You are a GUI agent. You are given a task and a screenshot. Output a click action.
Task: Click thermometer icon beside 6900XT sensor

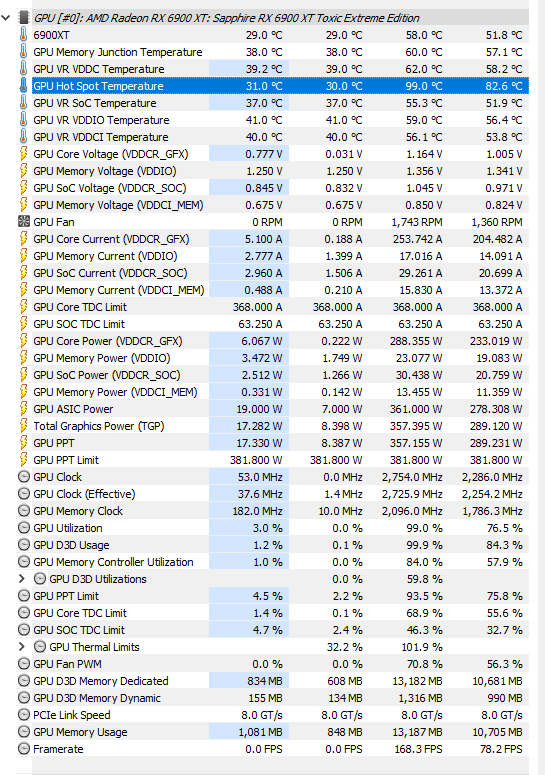coord(23,35)
